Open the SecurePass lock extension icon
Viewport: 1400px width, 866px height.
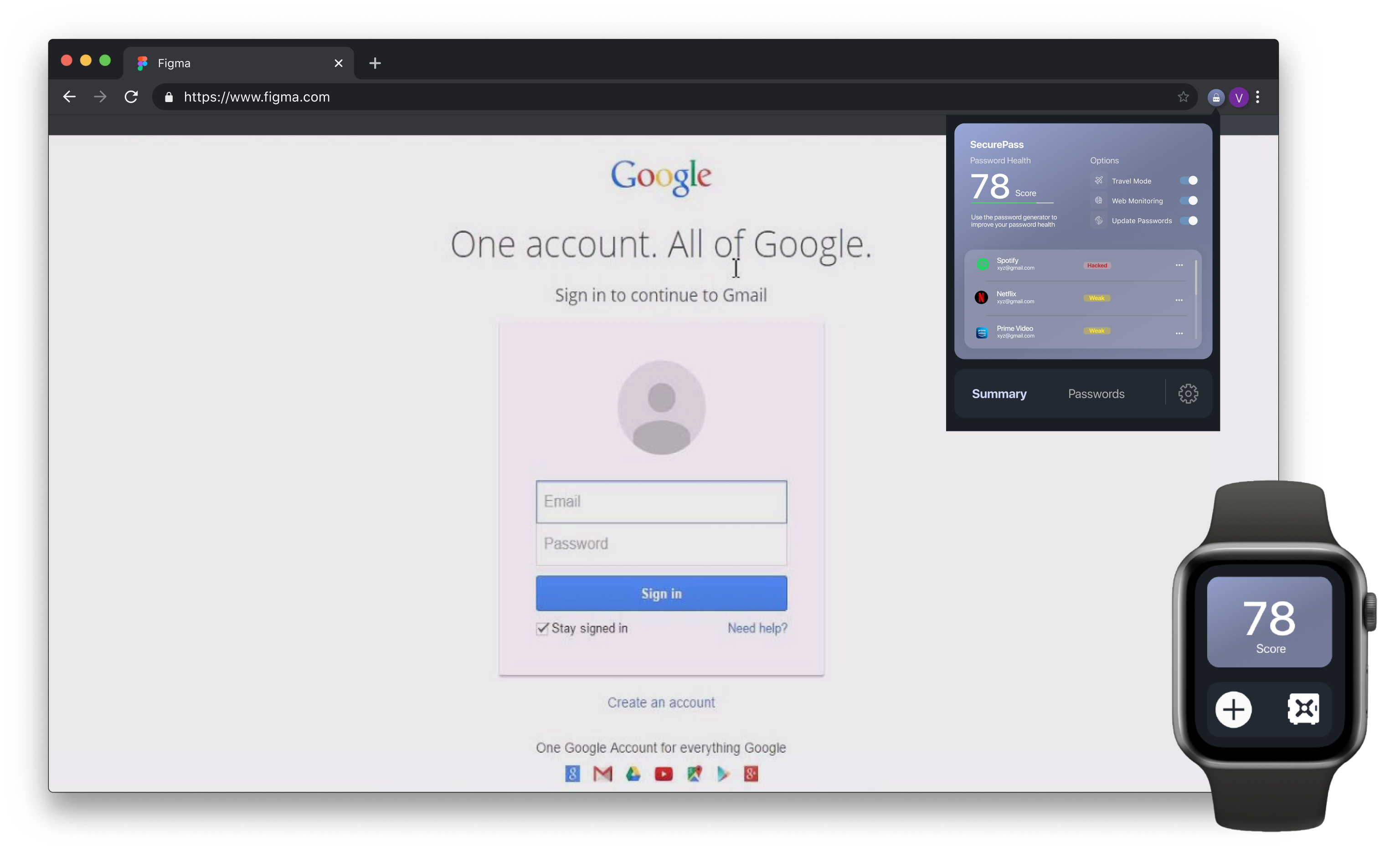1215,97
